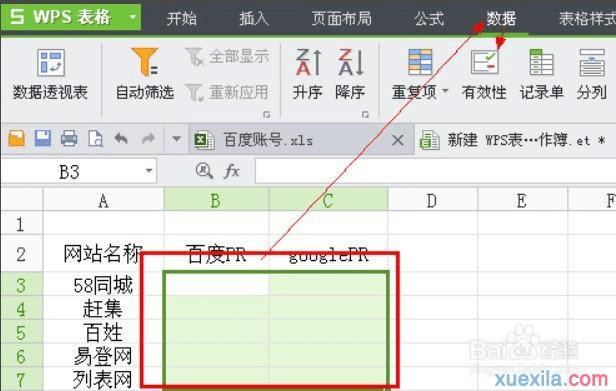Click the select-all corner of the grid
This screenshot has width=616, height=391.
tap(21, 200)
